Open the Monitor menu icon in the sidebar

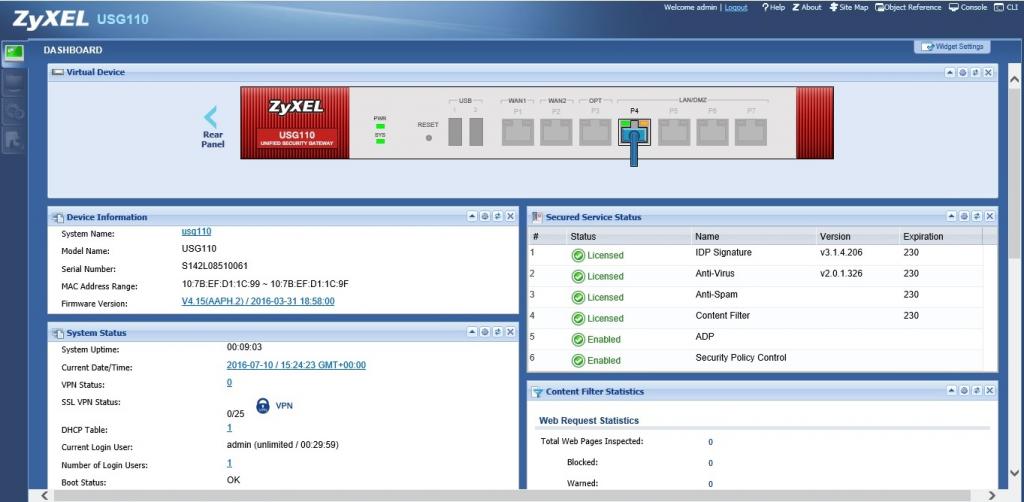click(x=14, y=82)
